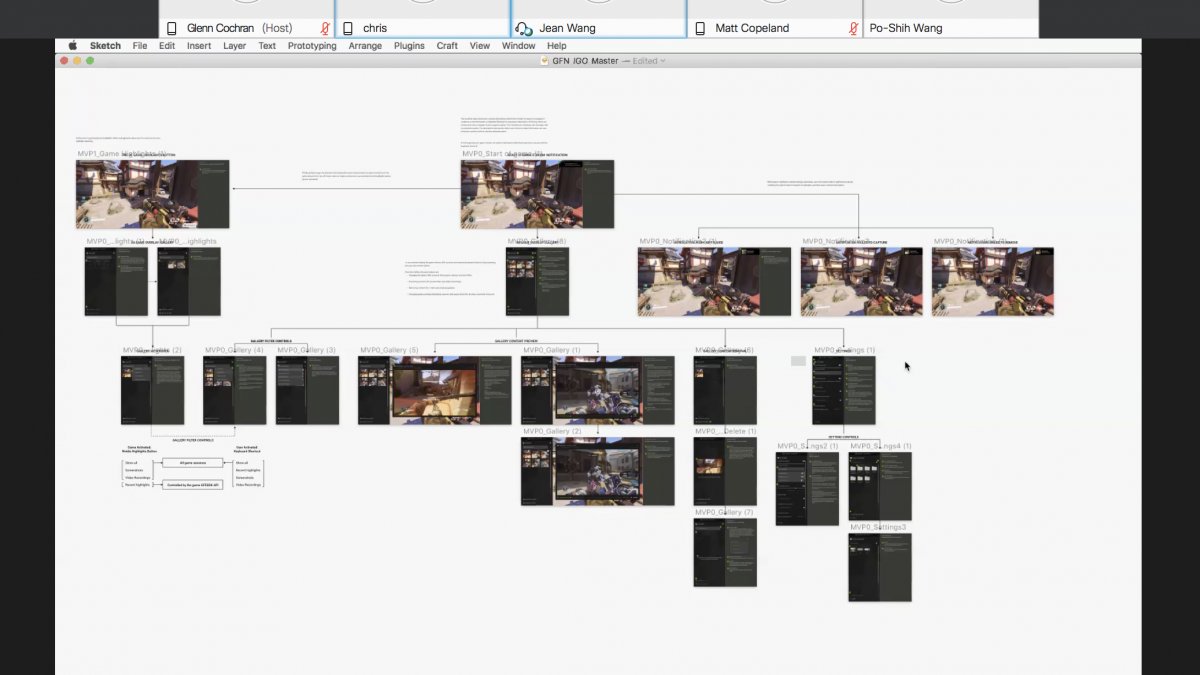
Task: Open the Prototyping menu
Action: coord(312,45)
